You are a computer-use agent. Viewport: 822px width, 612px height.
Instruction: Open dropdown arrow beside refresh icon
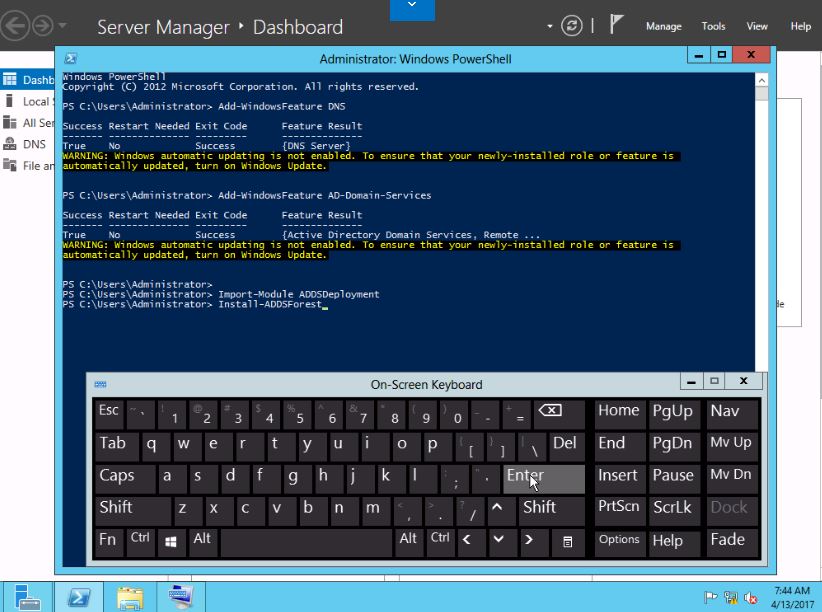[x=549, y=26]
